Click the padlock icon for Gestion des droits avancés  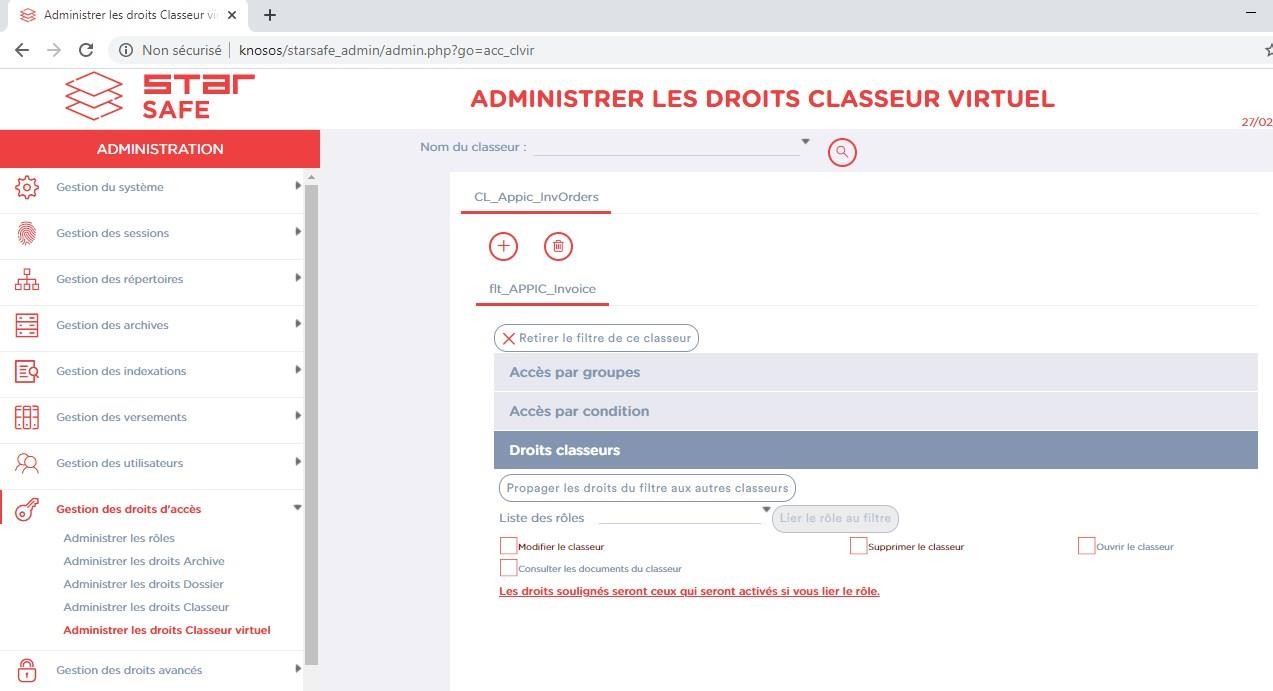[27, 670]
